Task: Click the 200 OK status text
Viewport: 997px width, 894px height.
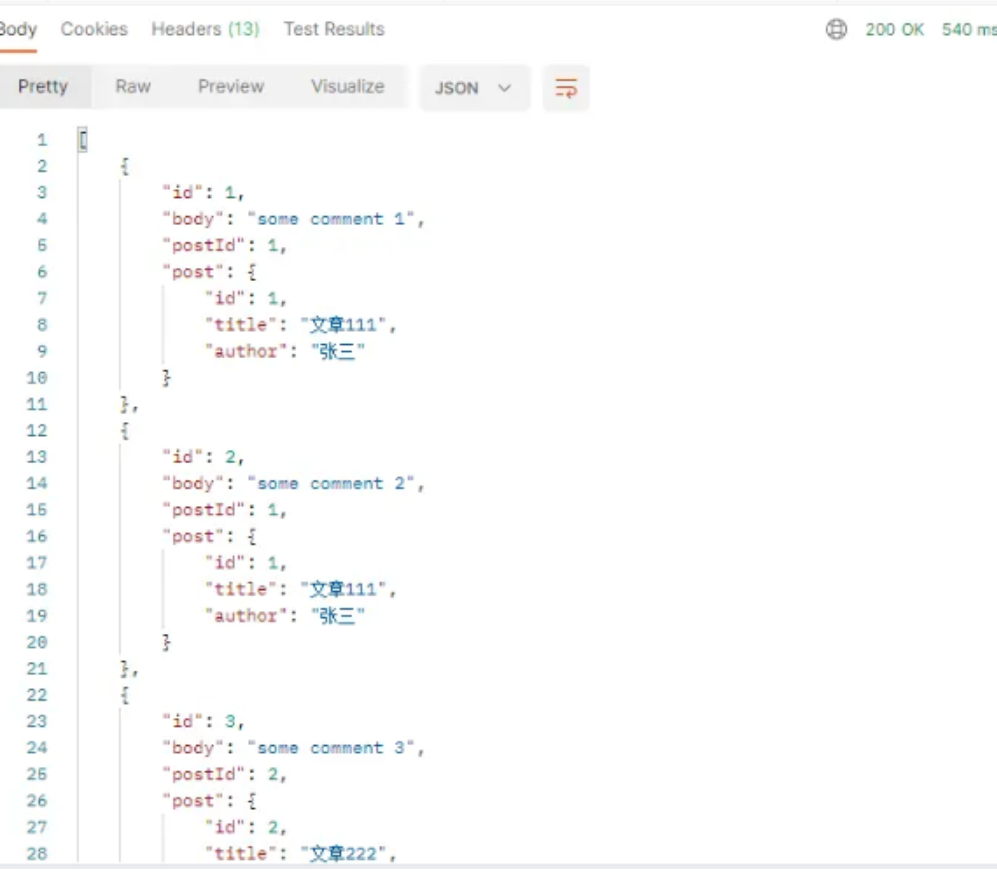Action: coord(895,29)
